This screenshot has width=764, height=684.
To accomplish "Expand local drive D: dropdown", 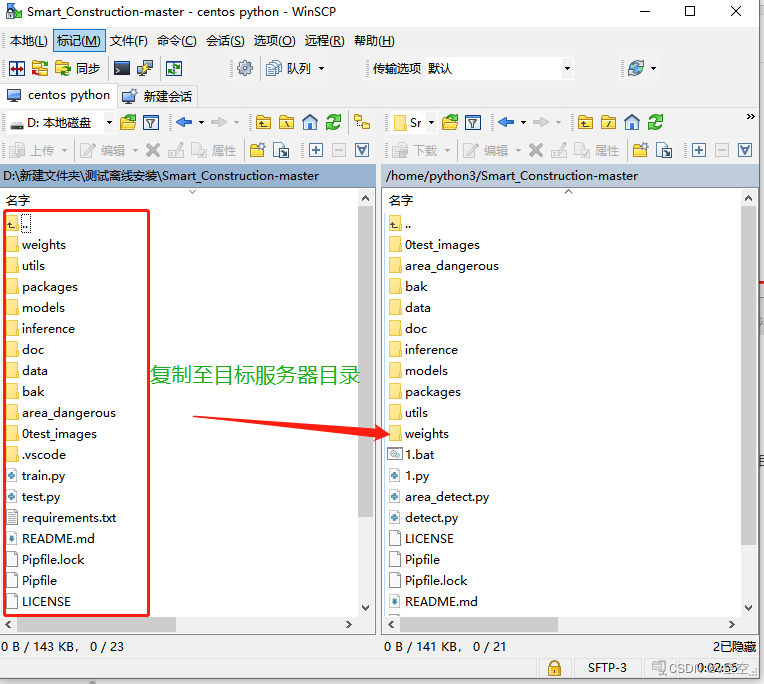I will [x=109, y=122].
